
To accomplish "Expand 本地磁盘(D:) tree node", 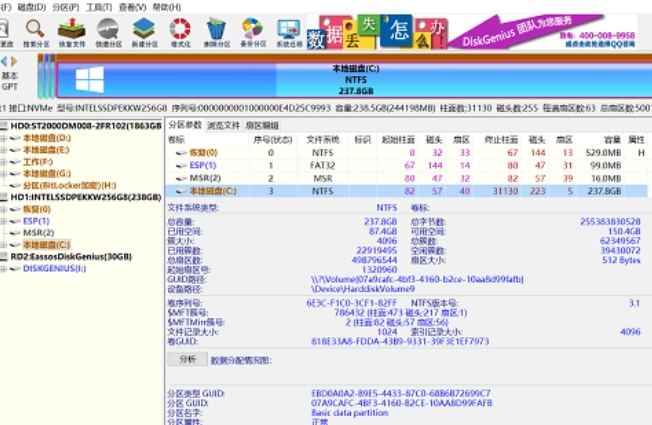I will (3, 138).
